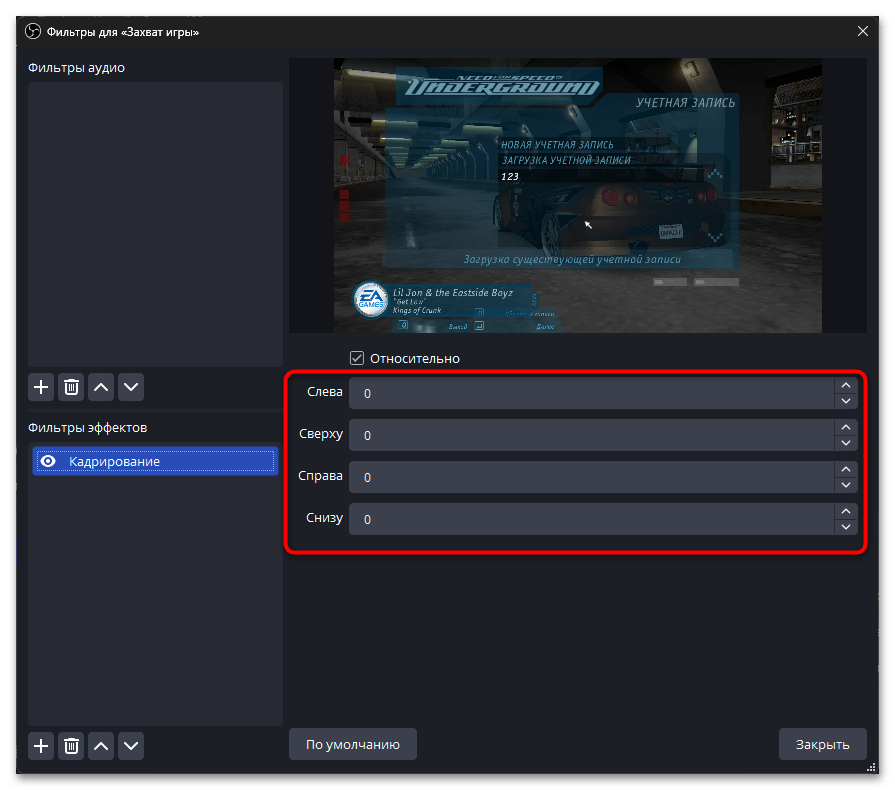Move effect filter up with arrow
The width and height of the screenshot is (895, 790).
101,746
